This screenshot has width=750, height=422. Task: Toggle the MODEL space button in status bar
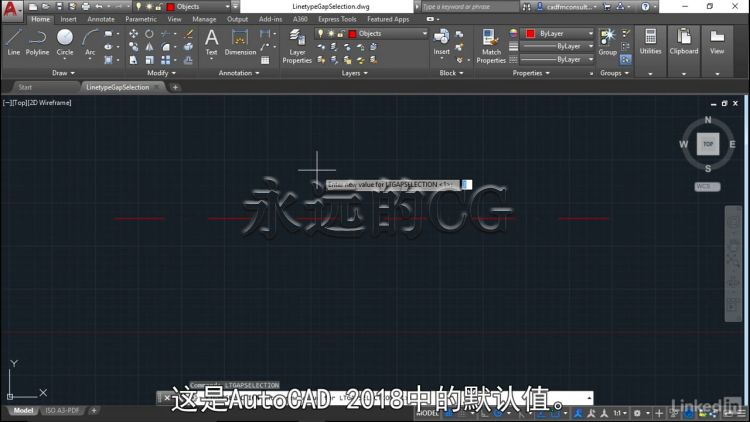pos(427,413)
